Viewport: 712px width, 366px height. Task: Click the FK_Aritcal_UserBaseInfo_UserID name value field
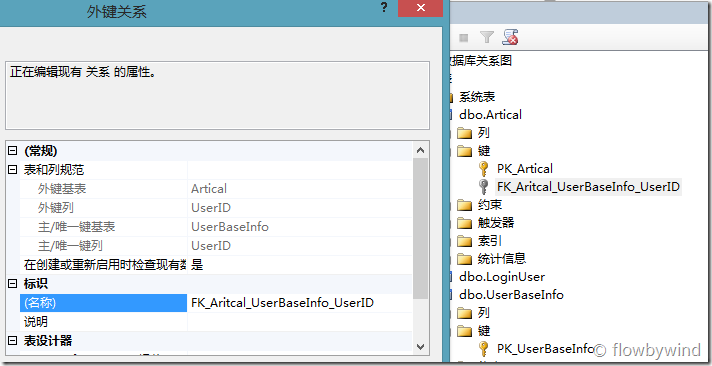300,302
